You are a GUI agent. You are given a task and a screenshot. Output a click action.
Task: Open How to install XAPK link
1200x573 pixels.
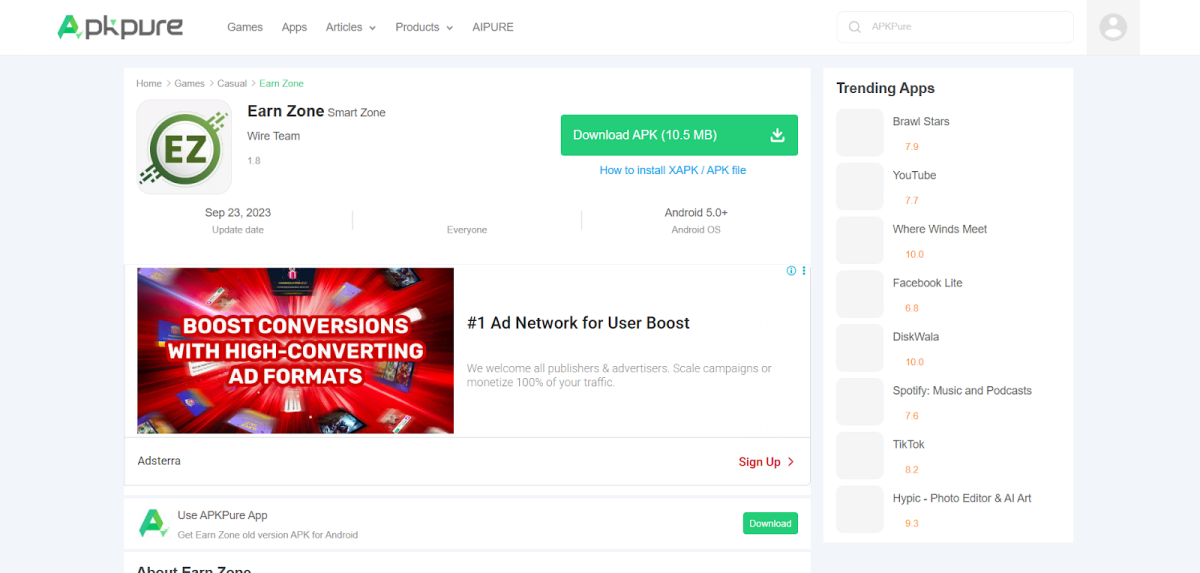pos(672,170)
